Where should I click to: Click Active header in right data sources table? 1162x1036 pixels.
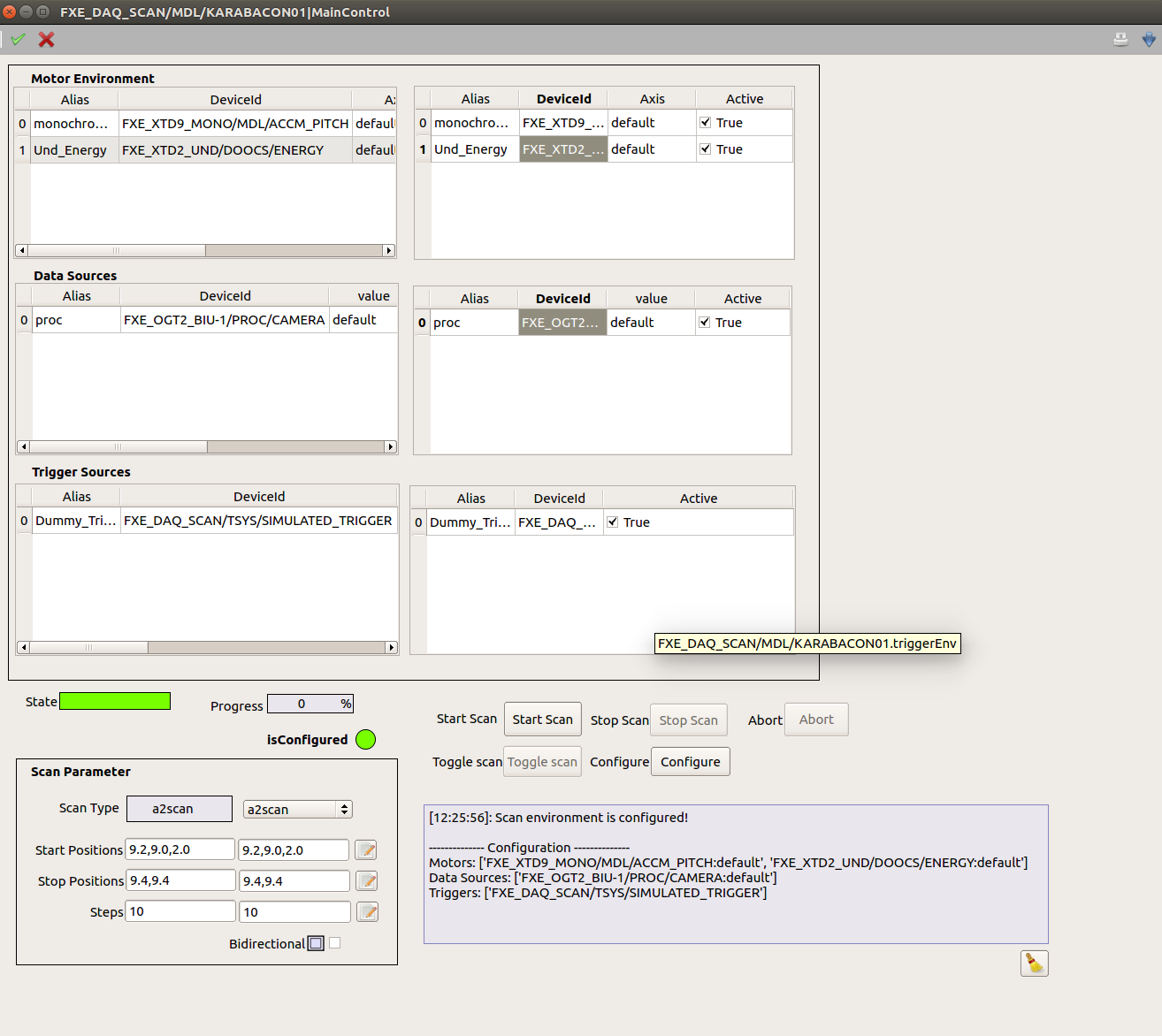coord(743,299)
